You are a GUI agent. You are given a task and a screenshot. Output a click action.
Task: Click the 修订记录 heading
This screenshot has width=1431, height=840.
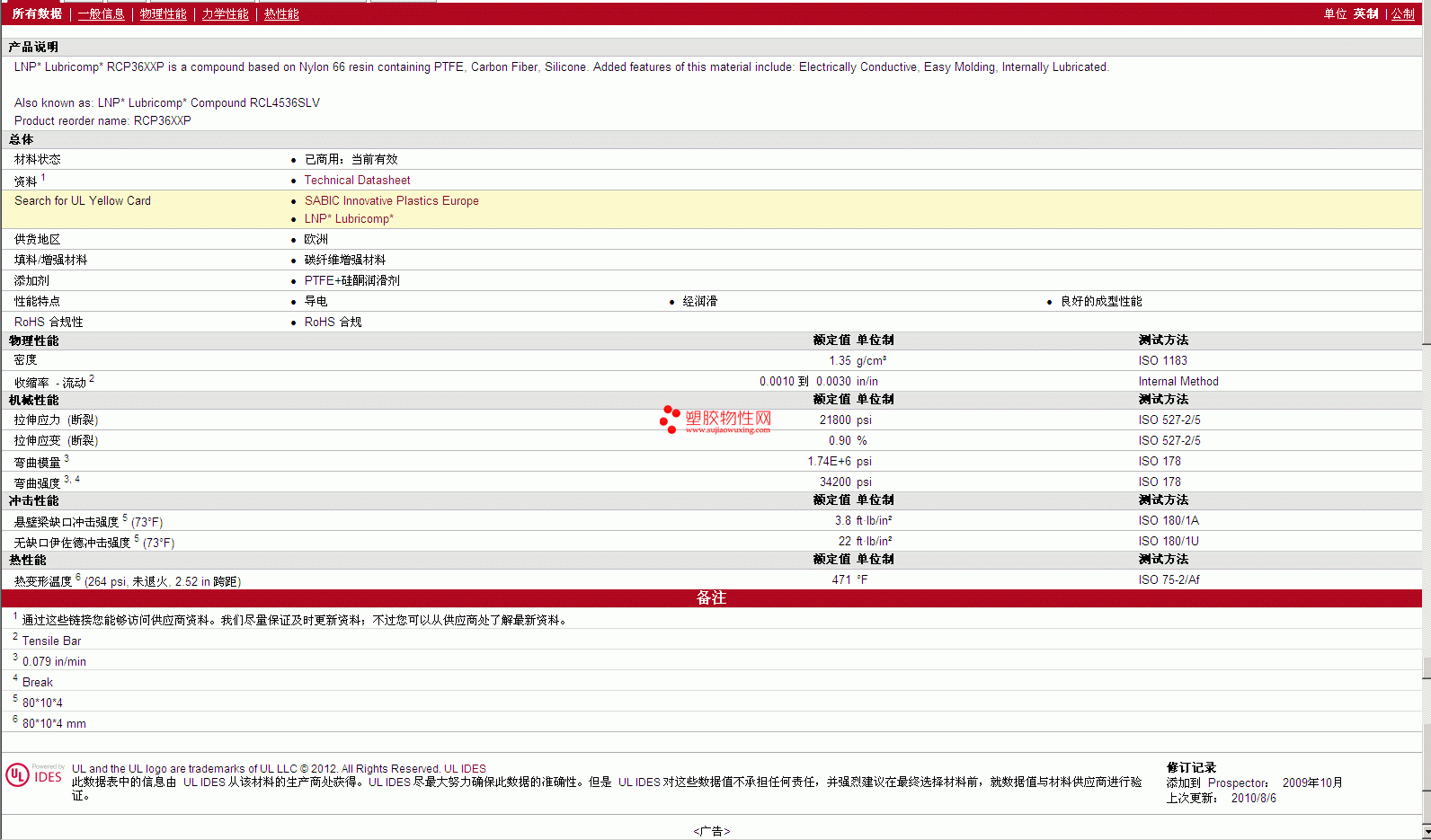coord(1191,768)
